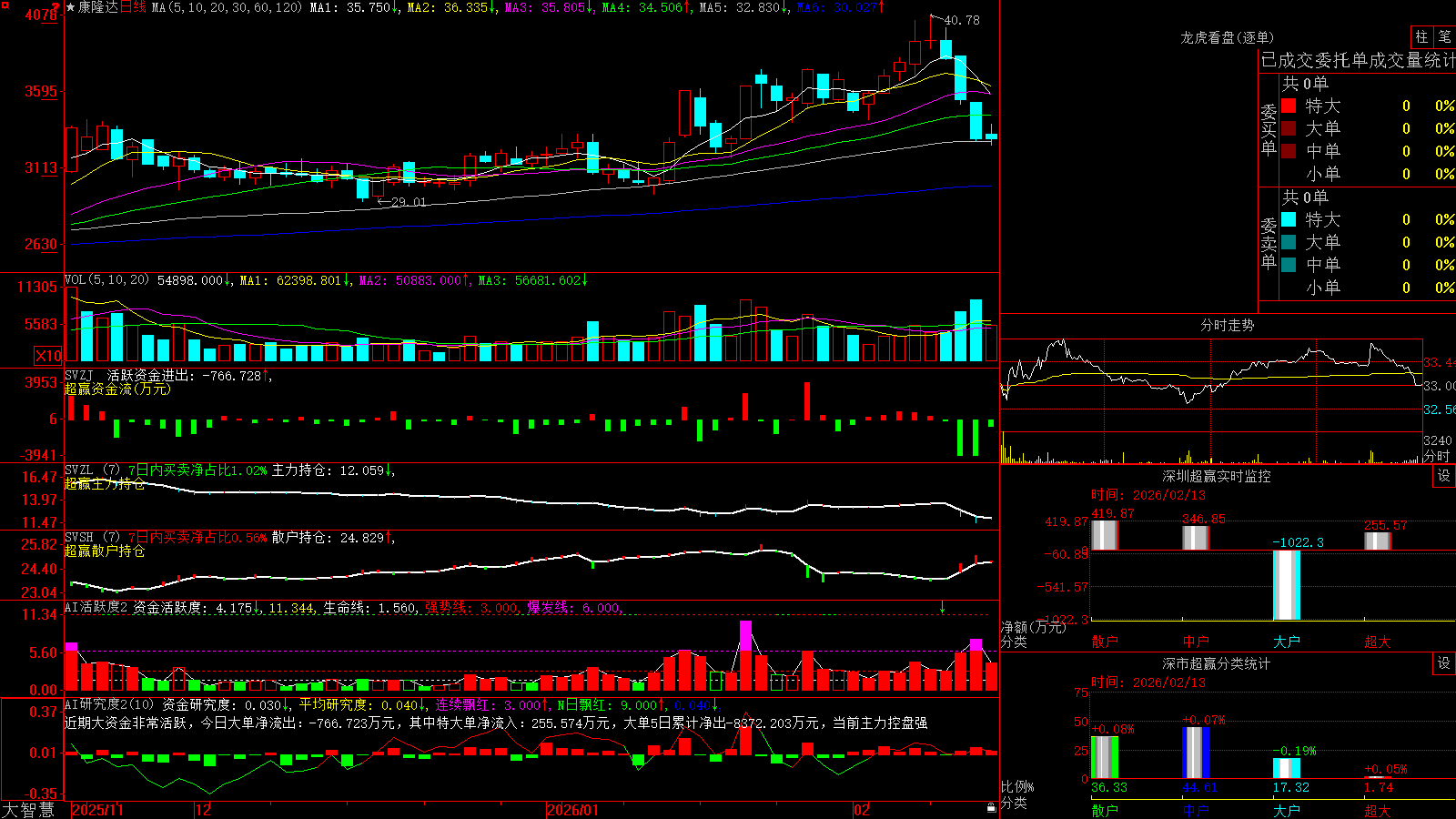This screenshot has height=819, width=1456.
Task: Click the 超赢散户持仓 legend label
Action: (105, 551)
